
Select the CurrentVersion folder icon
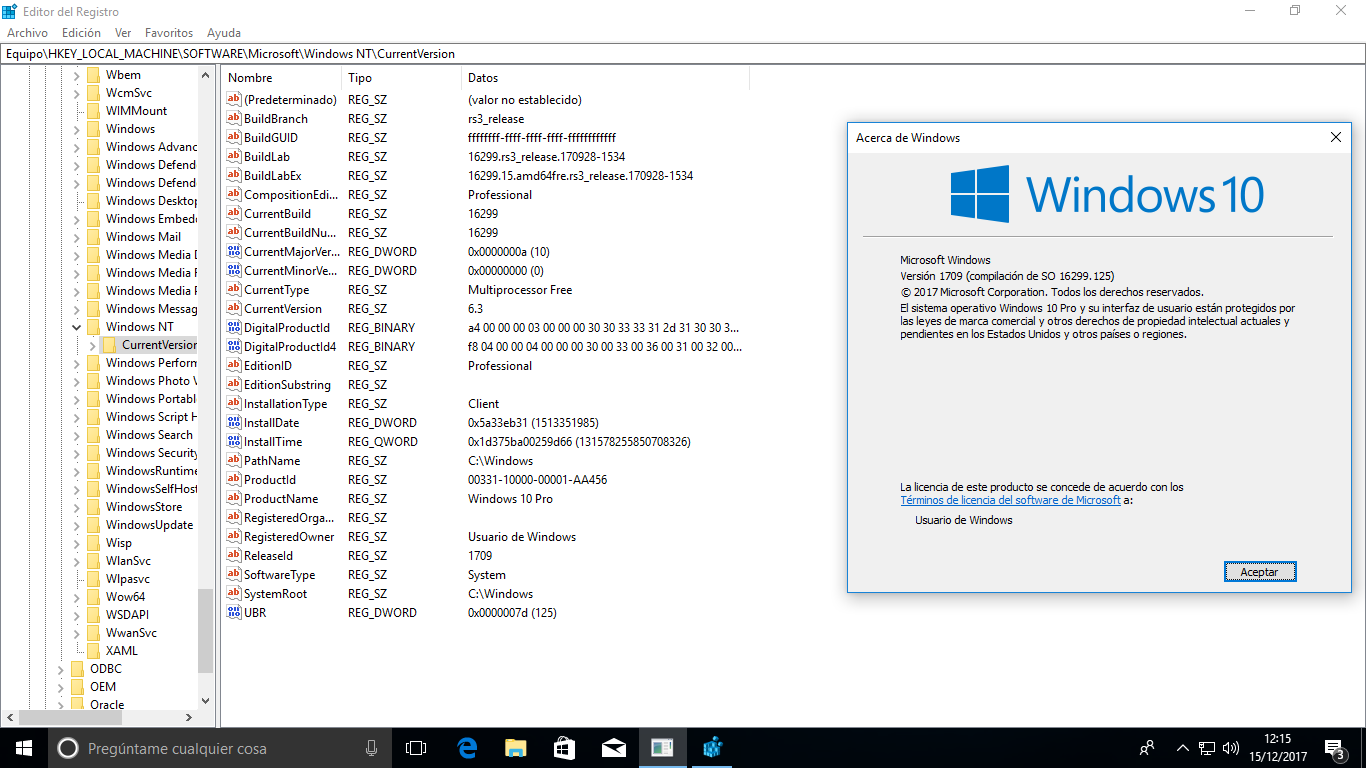click(110, 345)
